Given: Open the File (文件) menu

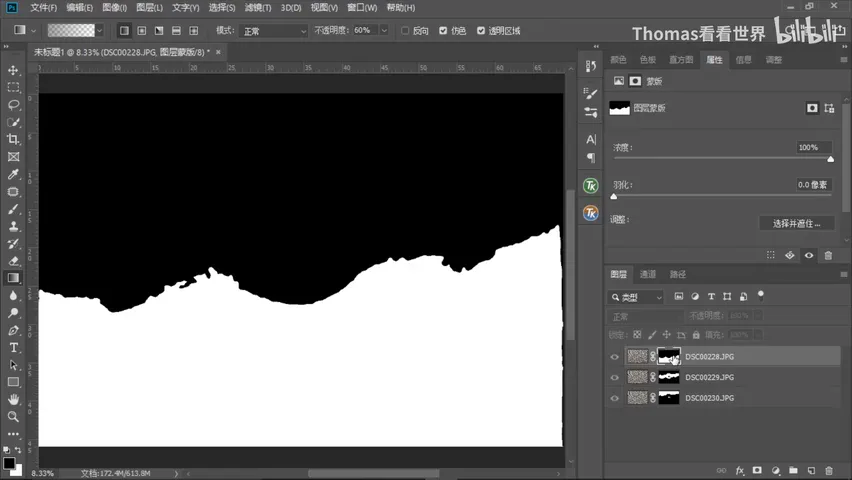Looking at the screenshot, I should [x=43, y=8].
